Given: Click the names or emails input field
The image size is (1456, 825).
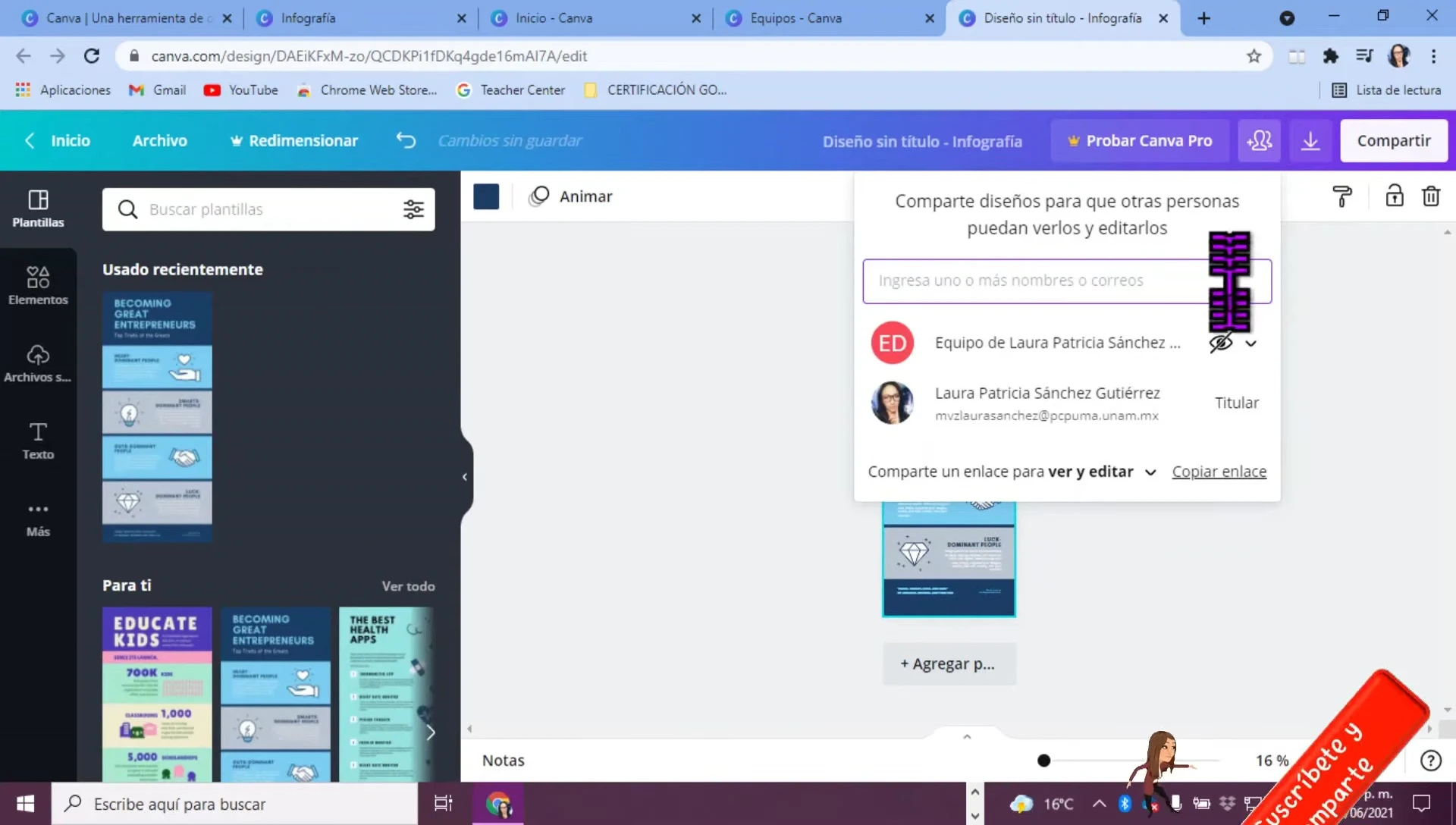Looking at the screenshot, I should point(1066,281).
